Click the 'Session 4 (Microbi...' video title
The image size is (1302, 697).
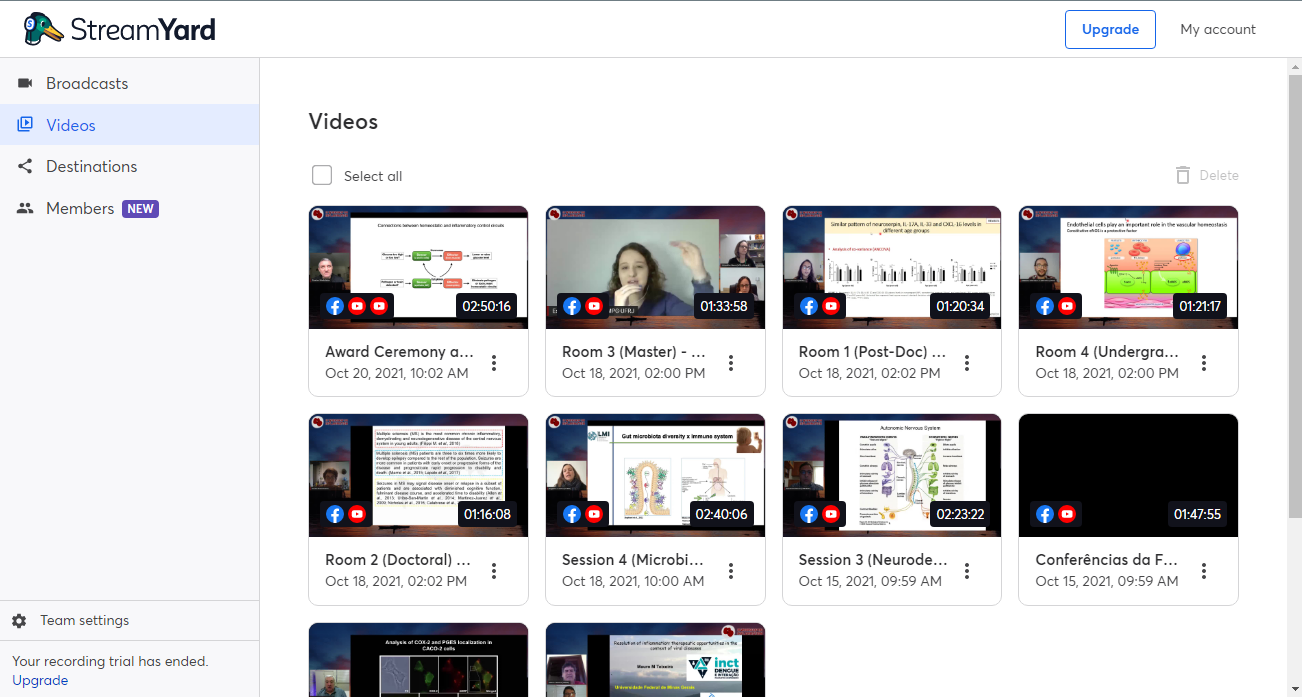click(633, 560)
